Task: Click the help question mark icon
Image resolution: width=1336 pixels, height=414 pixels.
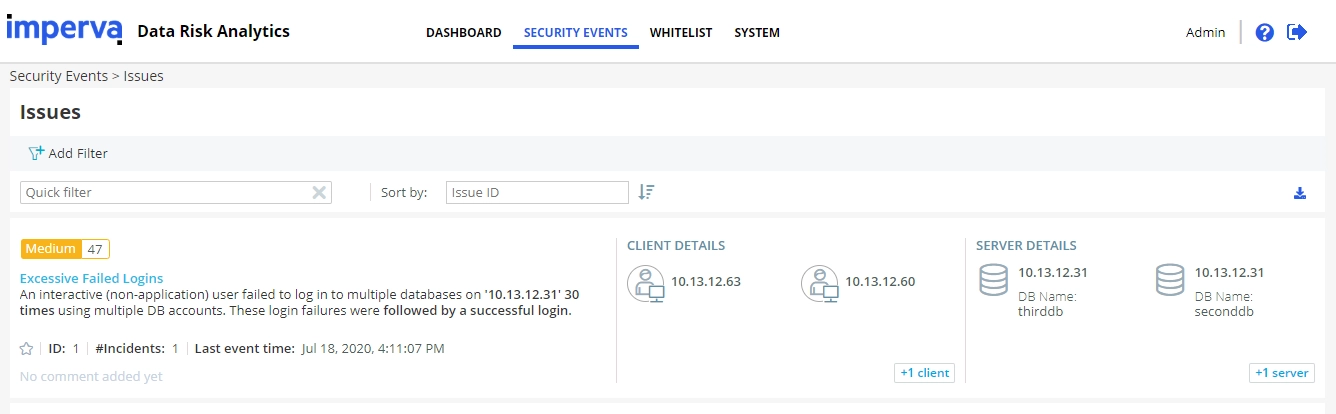Action: 1264,32
